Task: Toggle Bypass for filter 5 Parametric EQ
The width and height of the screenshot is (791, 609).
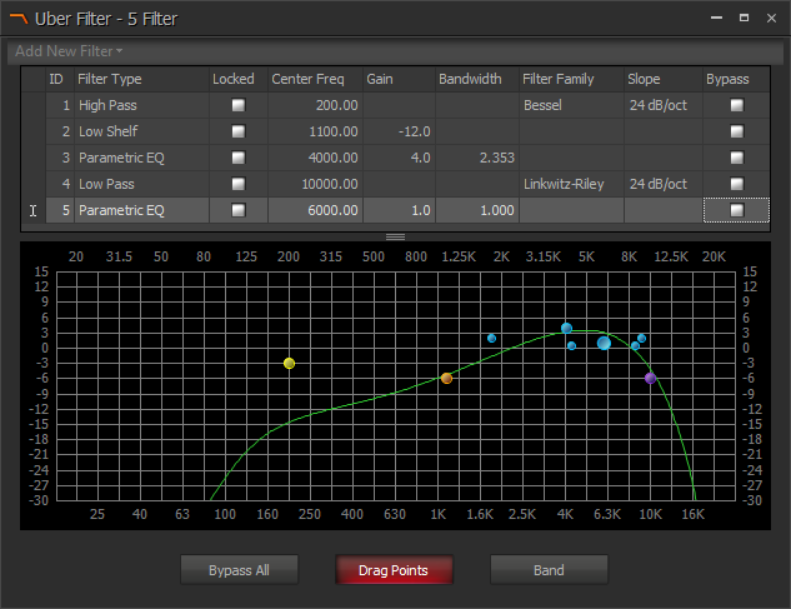Action: pos(737,210)
